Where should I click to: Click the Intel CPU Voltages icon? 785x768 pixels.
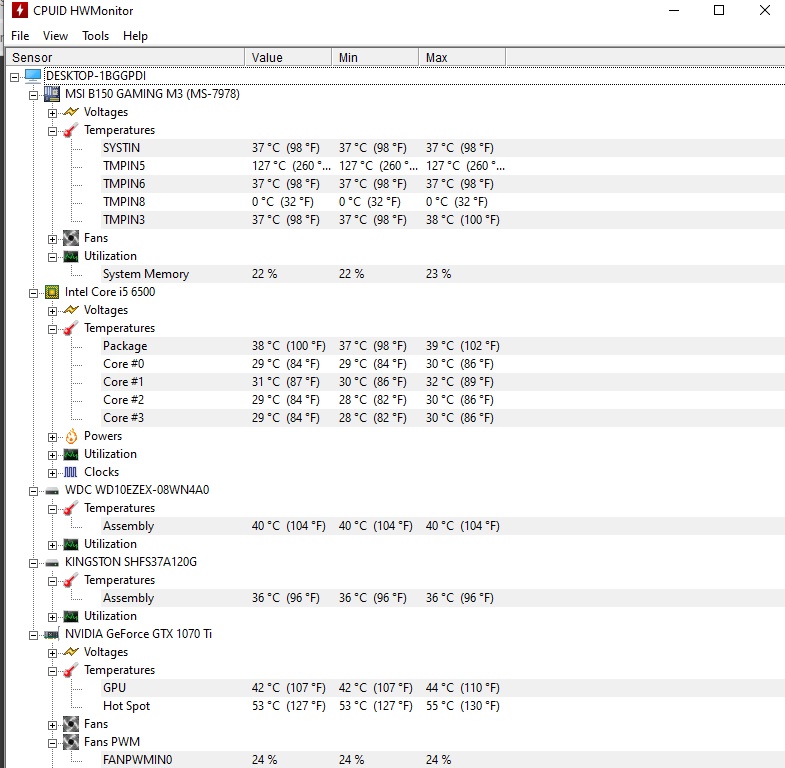click(71, 310)
